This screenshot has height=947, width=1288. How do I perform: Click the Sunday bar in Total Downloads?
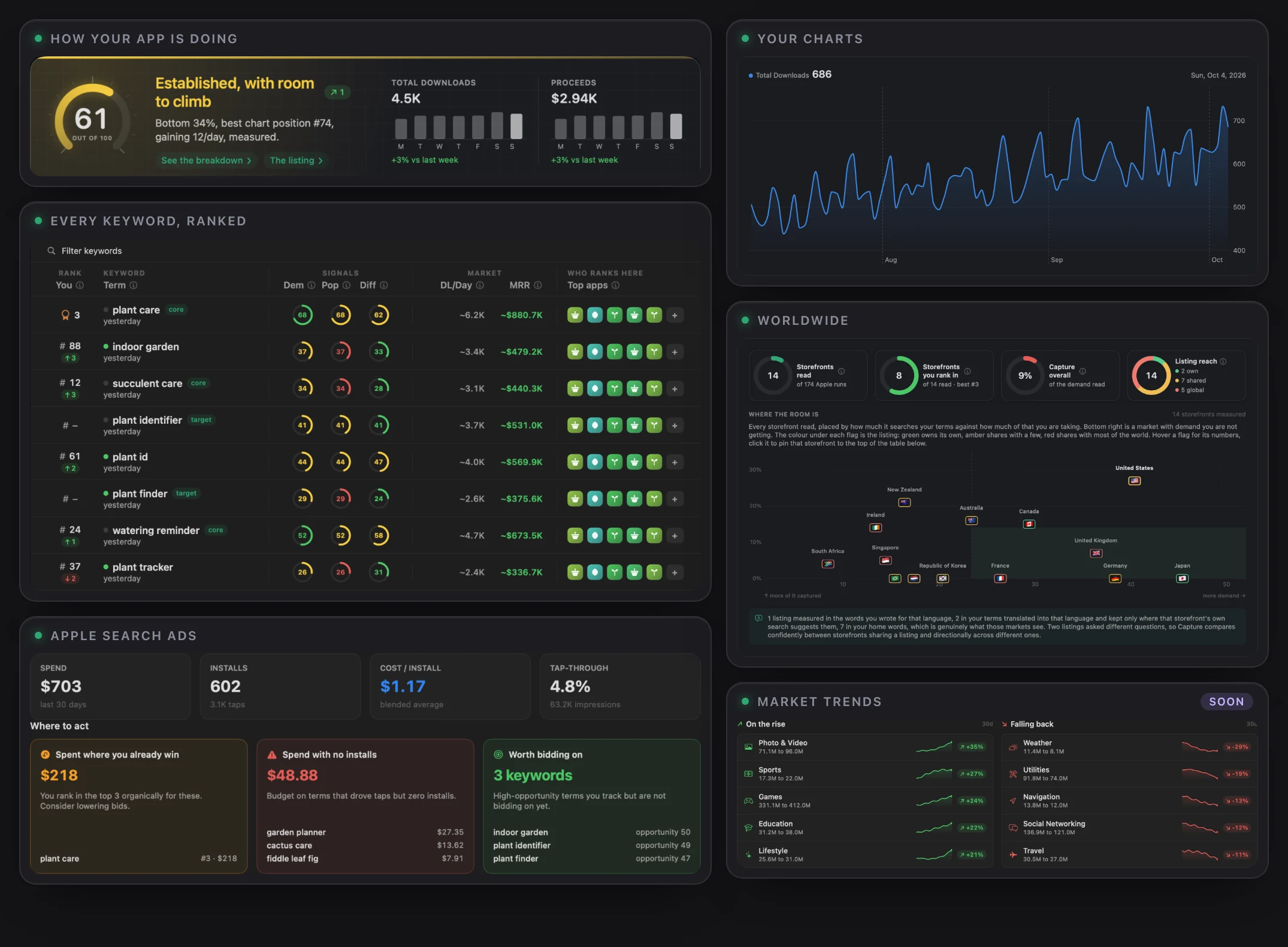pos(516,126)
